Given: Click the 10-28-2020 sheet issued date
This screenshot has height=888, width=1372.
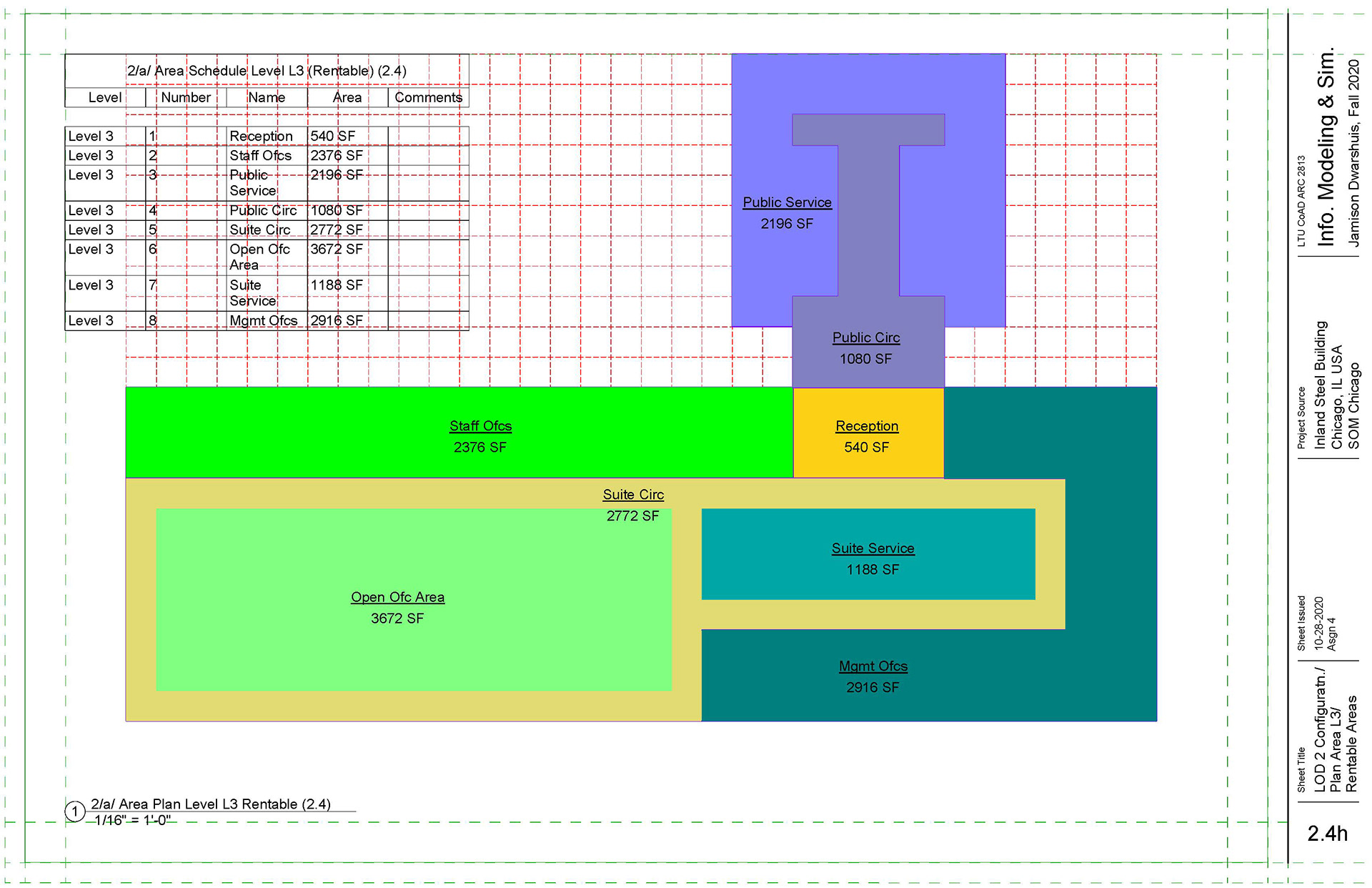Looking at the screenshot, I should (1319, 623).
